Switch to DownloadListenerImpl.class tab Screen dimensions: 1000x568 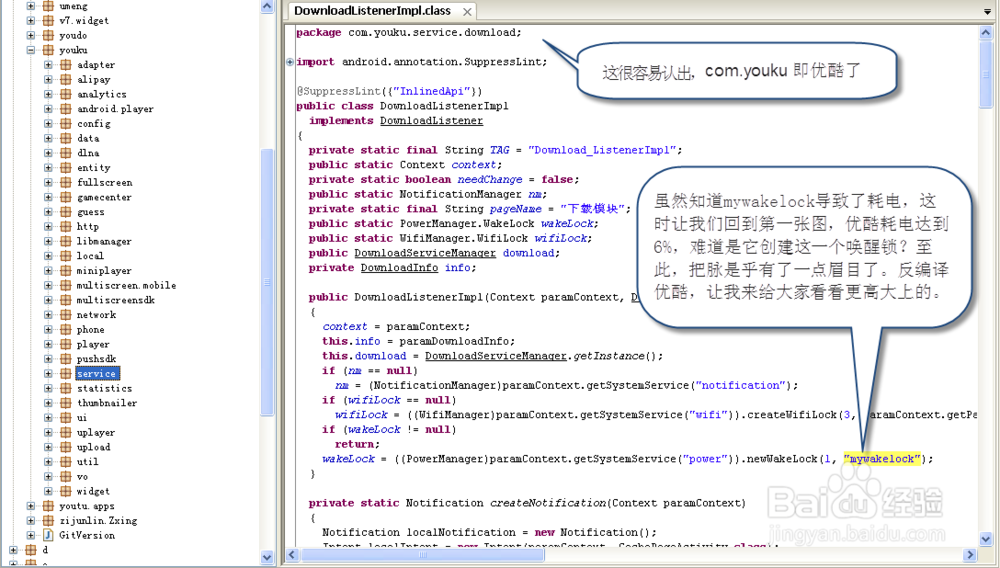[x=372, y=11]
